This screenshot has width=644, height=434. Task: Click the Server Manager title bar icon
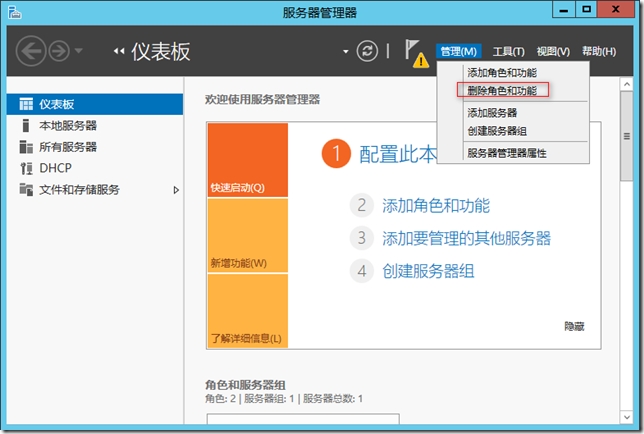pos(14,12)
